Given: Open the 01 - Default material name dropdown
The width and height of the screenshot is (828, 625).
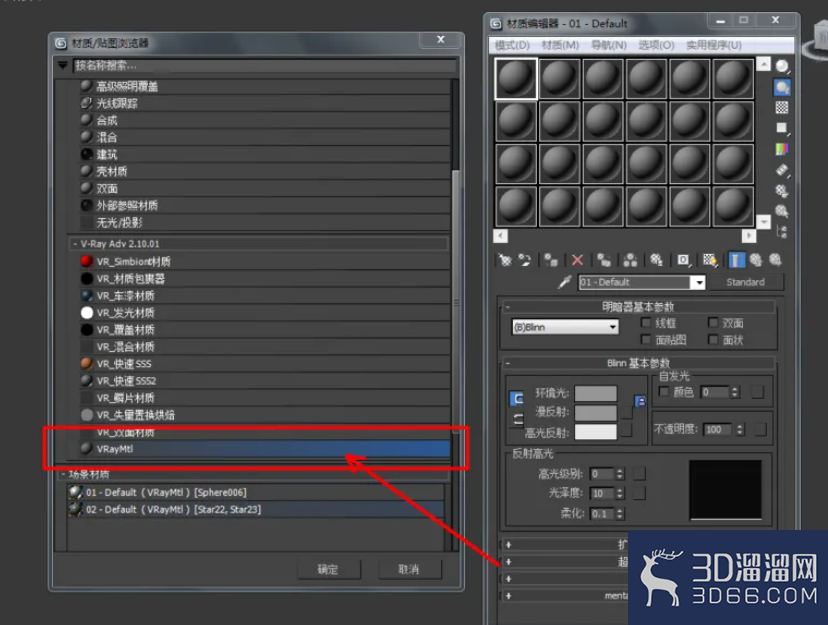Looking at the screenshot, I should 699,282.
